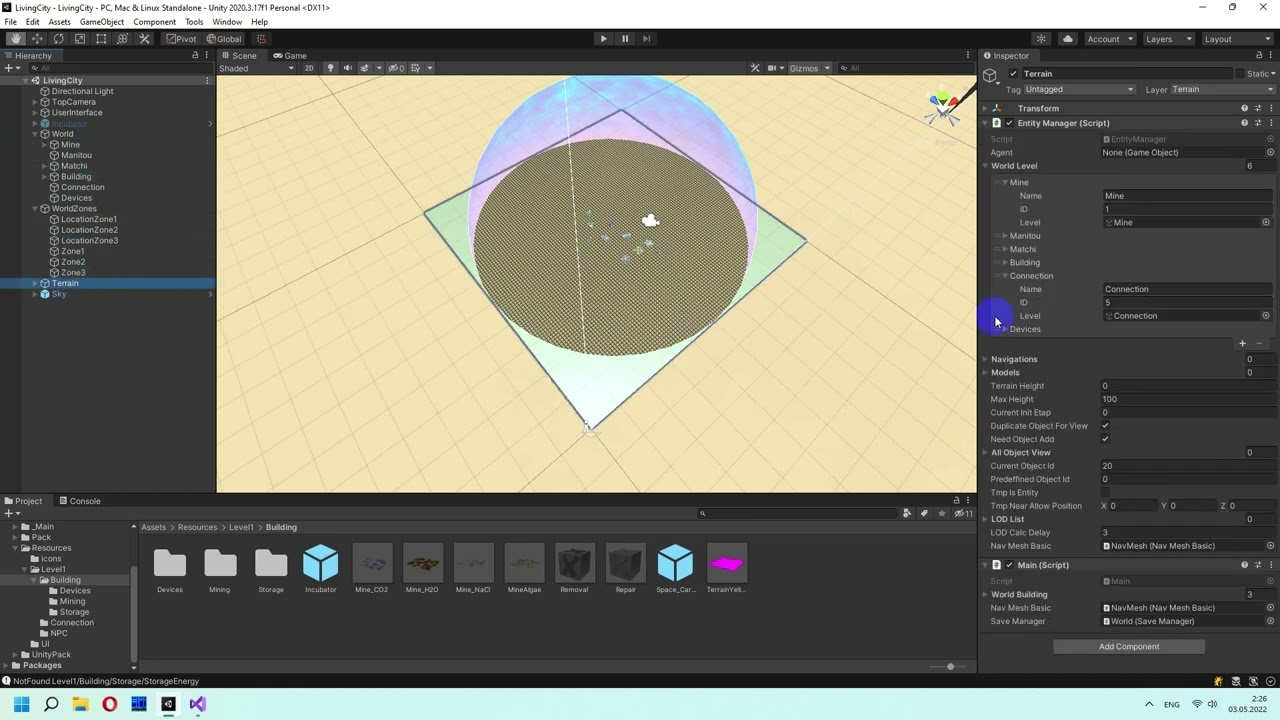Switch to the Console tab

pos(79,501)
